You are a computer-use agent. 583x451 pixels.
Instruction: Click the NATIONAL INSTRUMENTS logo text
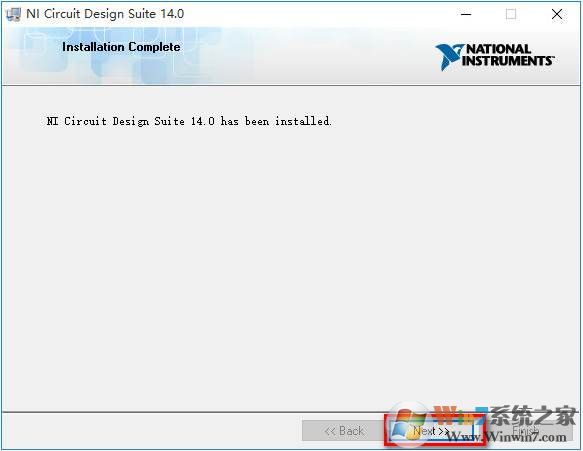click(508, 55)
